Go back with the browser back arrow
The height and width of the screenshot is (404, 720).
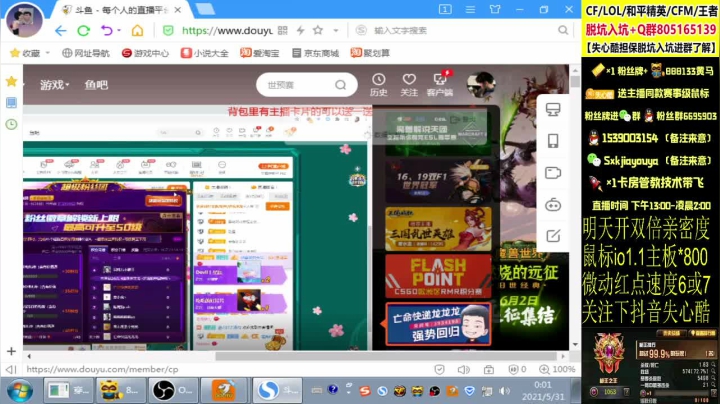61,31
